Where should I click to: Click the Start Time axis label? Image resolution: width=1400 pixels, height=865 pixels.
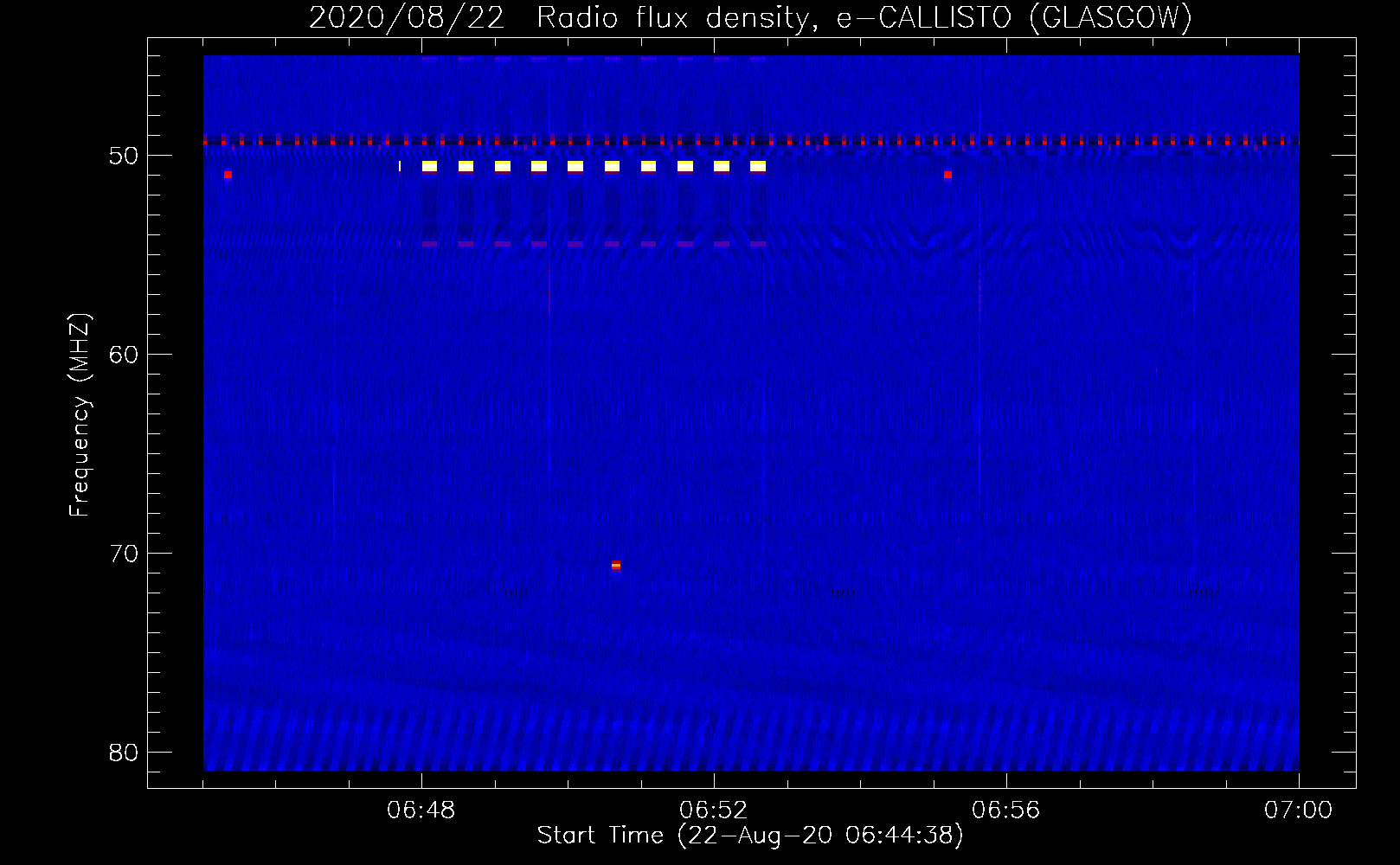750,836
